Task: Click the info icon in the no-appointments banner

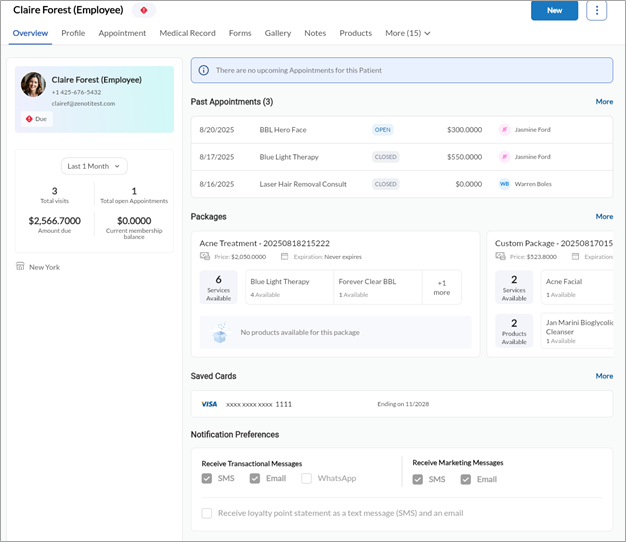Action: 204,70
